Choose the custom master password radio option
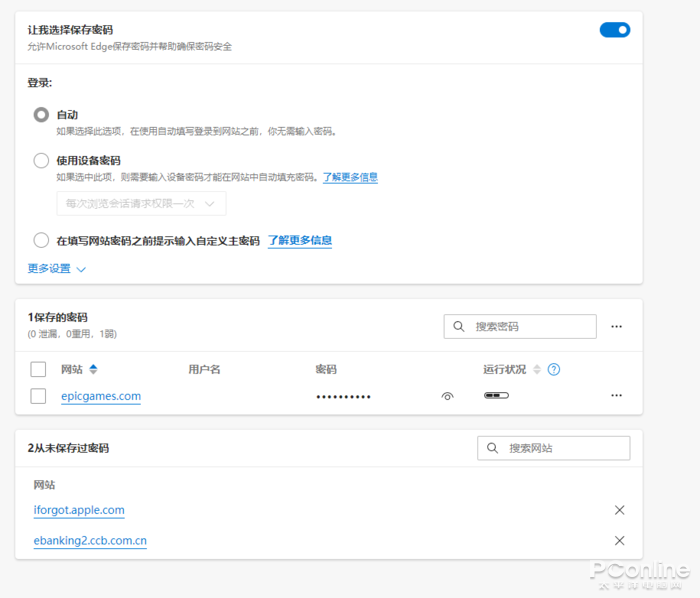Image resolution: width=700 pixels, height=598 pixels. point(41,240)
